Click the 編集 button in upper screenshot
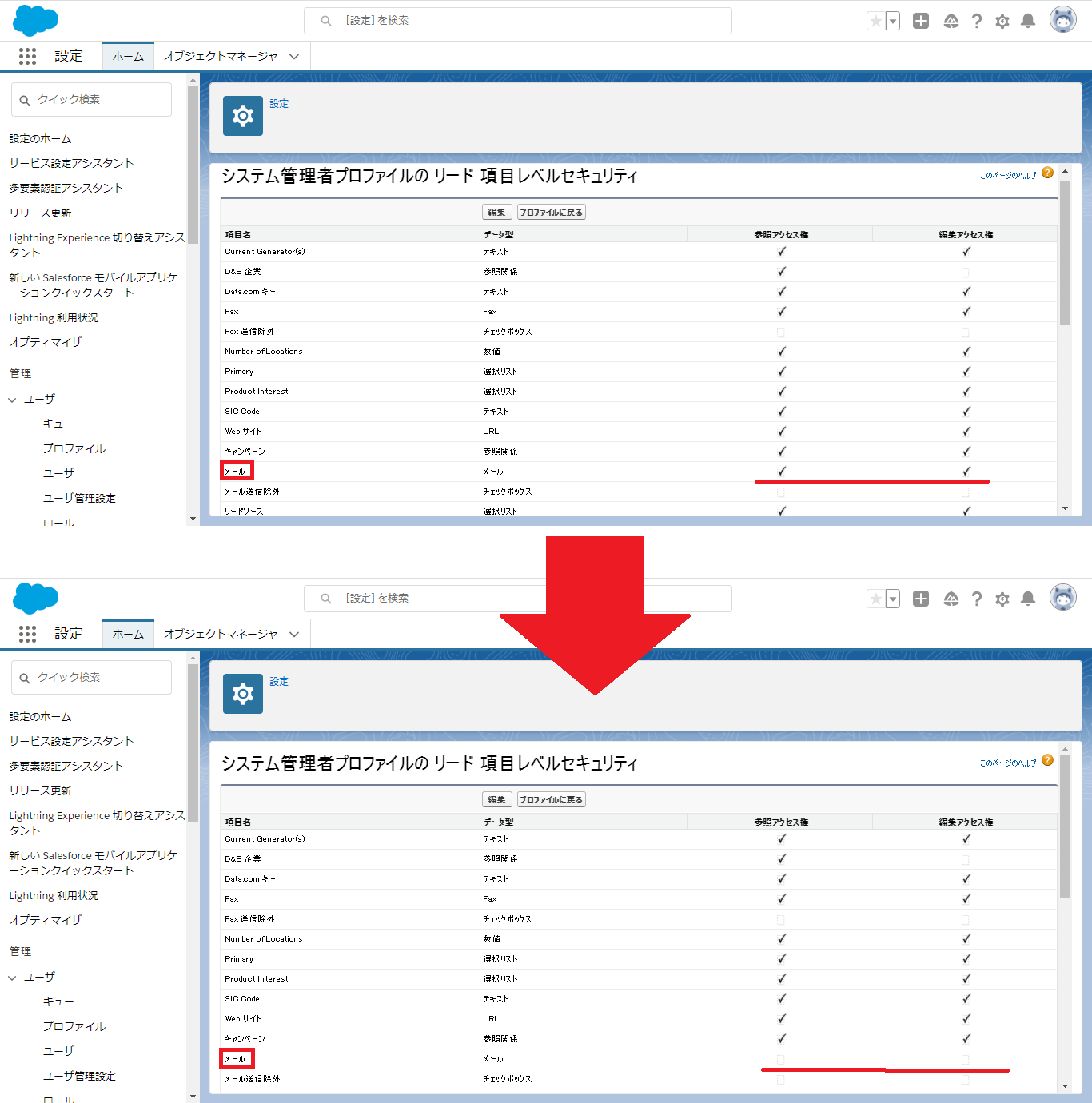The width and height of the screenshot is (1092, 1103). point(496,212)
